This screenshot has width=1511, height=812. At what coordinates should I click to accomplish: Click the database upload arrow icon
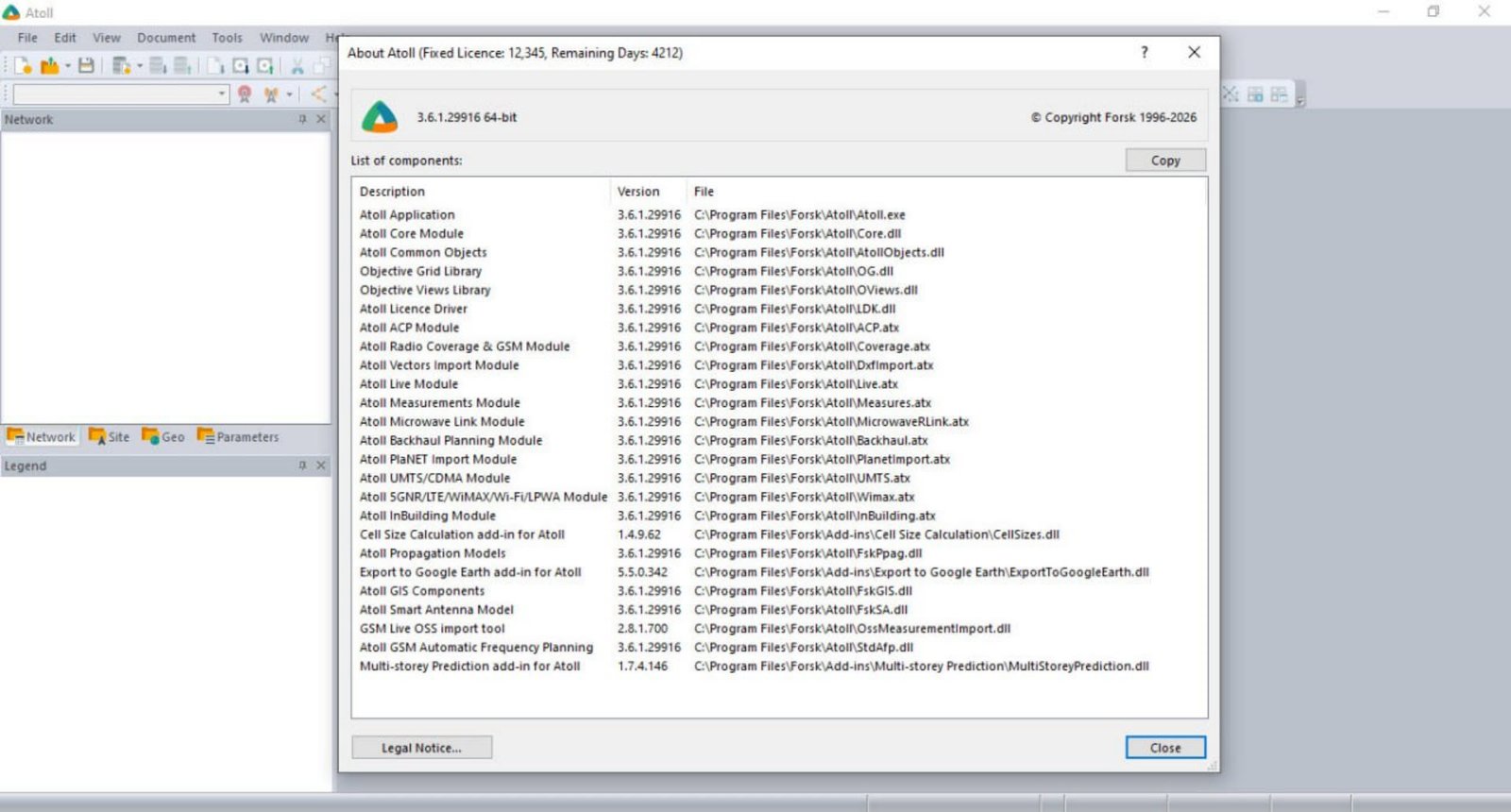[x=182, y=65]
